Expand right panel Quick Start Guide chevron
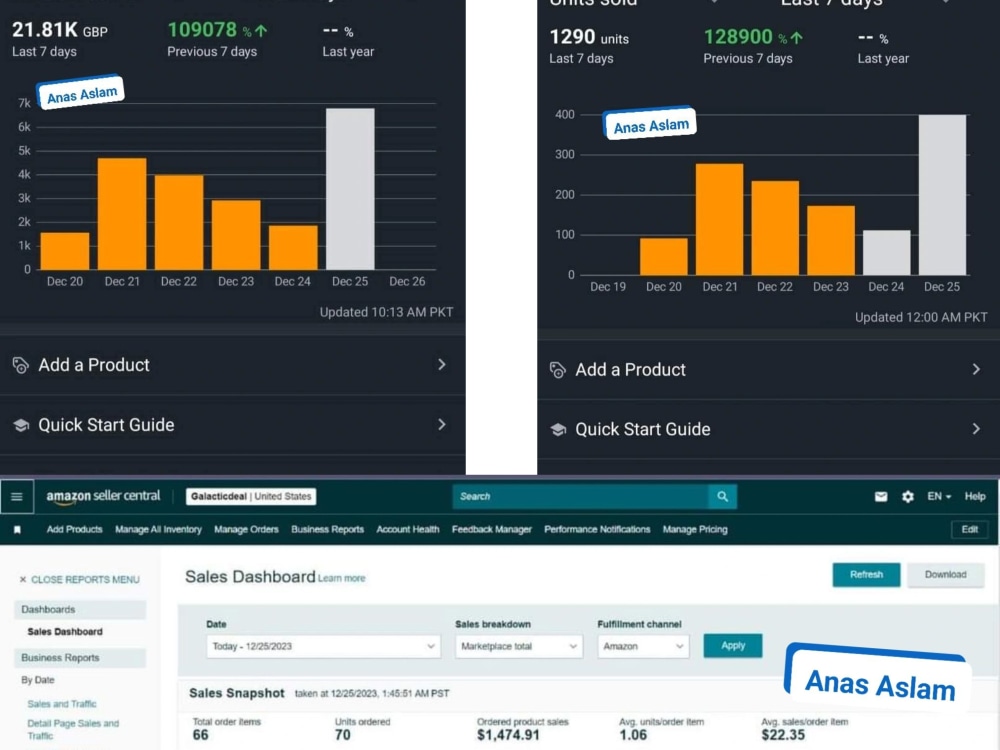 (976, 429)
